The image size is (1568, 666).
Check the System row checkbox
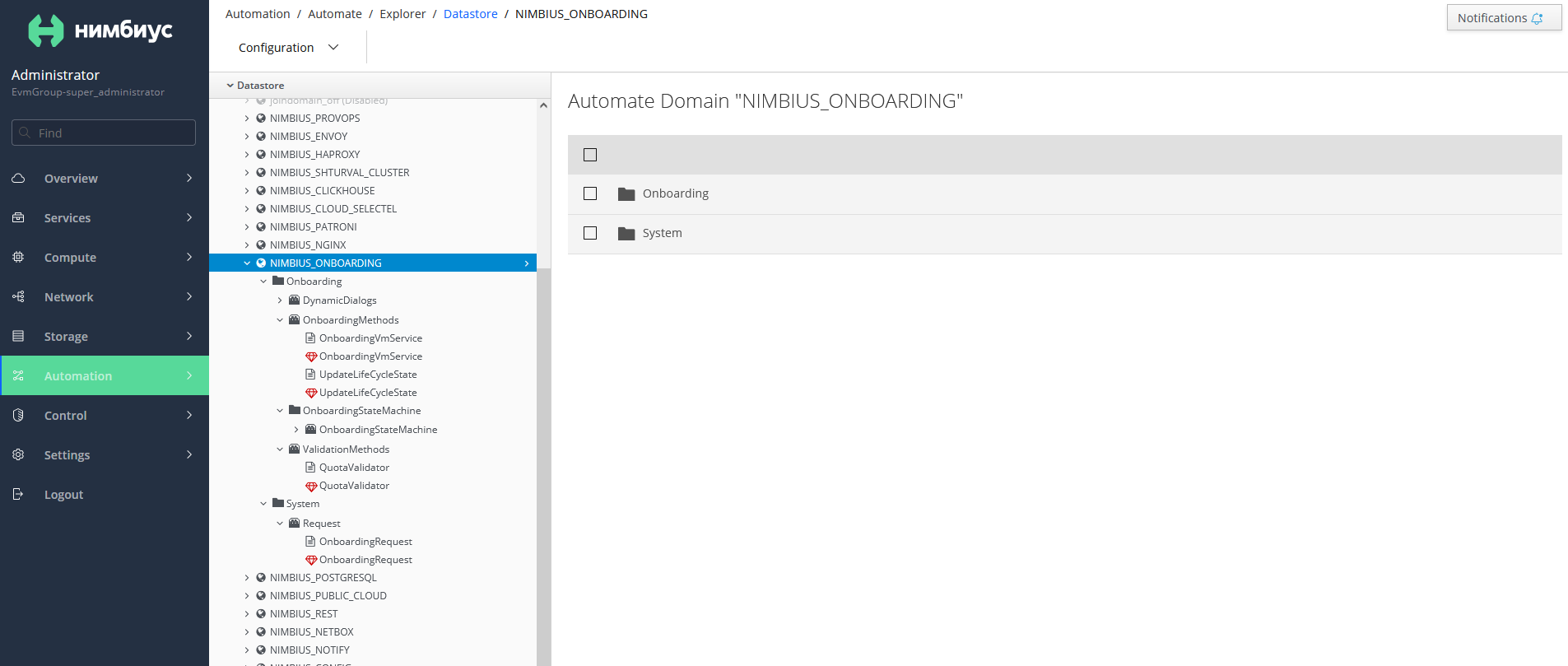tap(590, 233)
